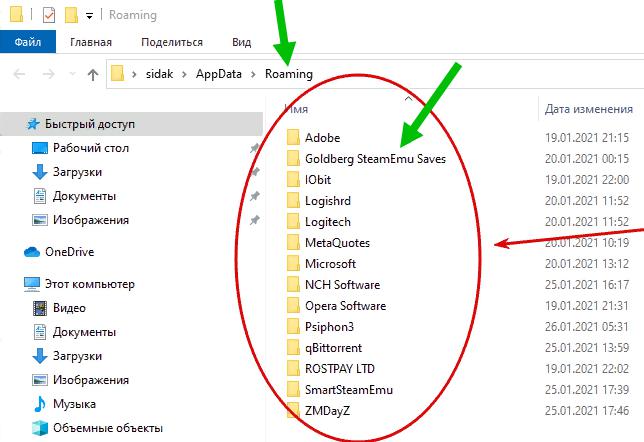Image resolution: width=644 pixels, height=442 pixels.
Task: Click the Properties checkmark icon in title bar
Action: (48, 15)
